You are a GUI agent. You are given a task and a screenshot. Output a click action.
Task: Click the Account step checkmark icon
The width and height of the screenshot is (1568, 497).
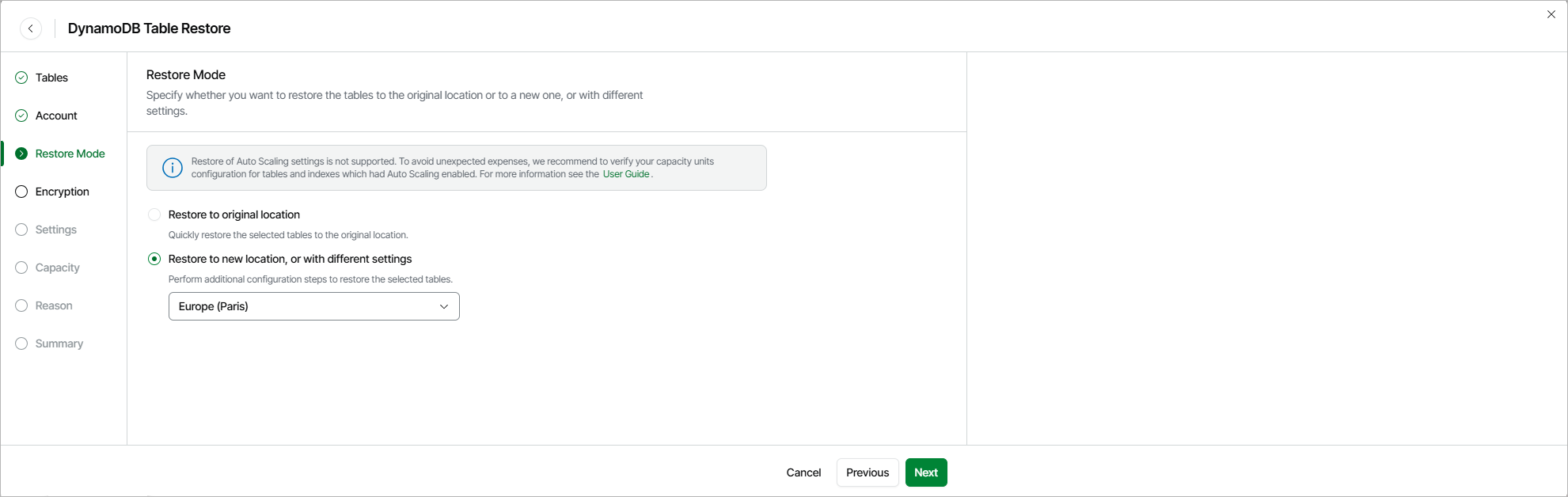pyautogui.click(x=21, y=116)
